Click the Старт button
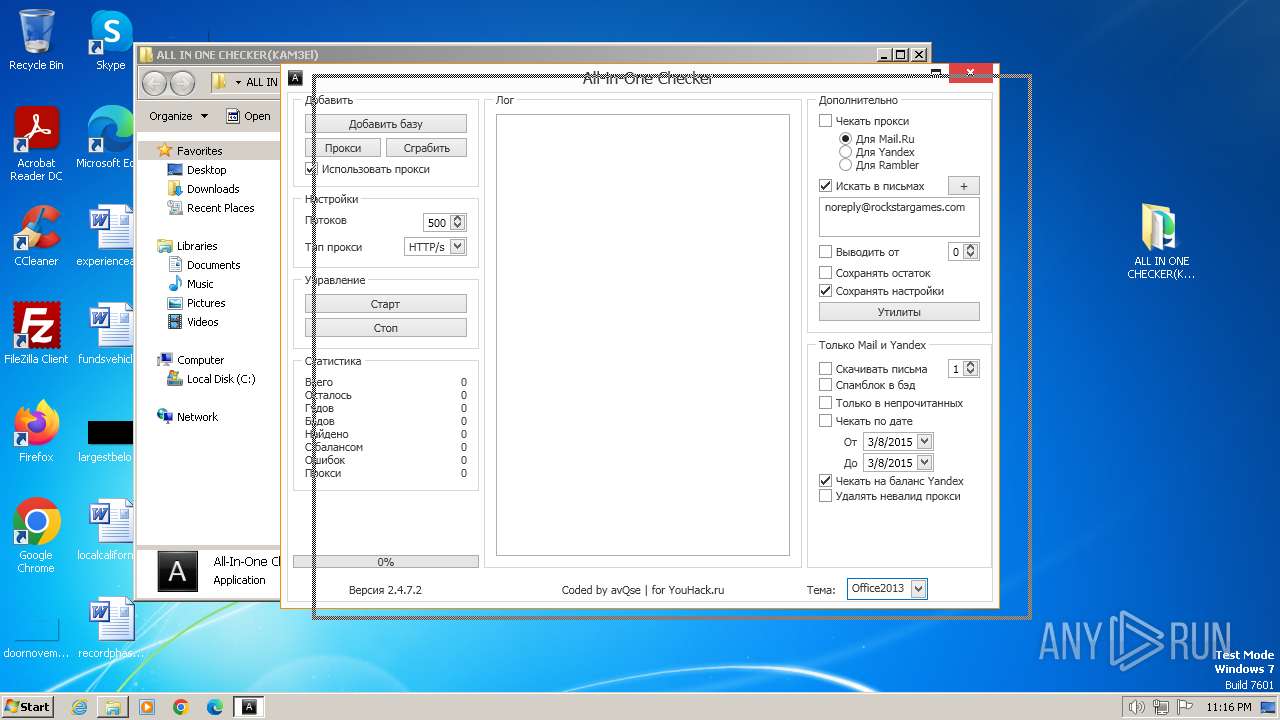Image resolution: width=1280 pixels, height=720 pixels. pos(386,304)
